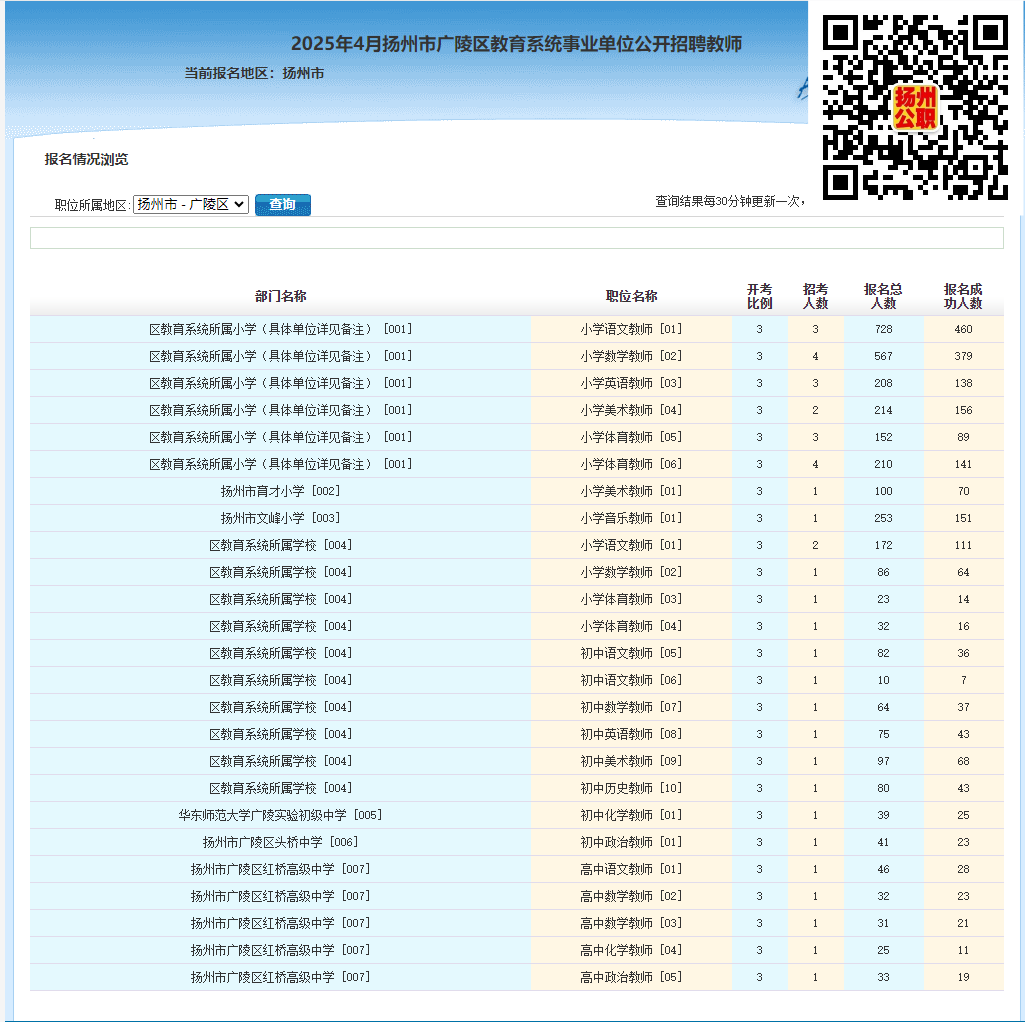Click 华东师范大学广陵实验初级中学 [005]
Image resolution: width=1025 pixels, height=1022 pixels.
[280, 815]
